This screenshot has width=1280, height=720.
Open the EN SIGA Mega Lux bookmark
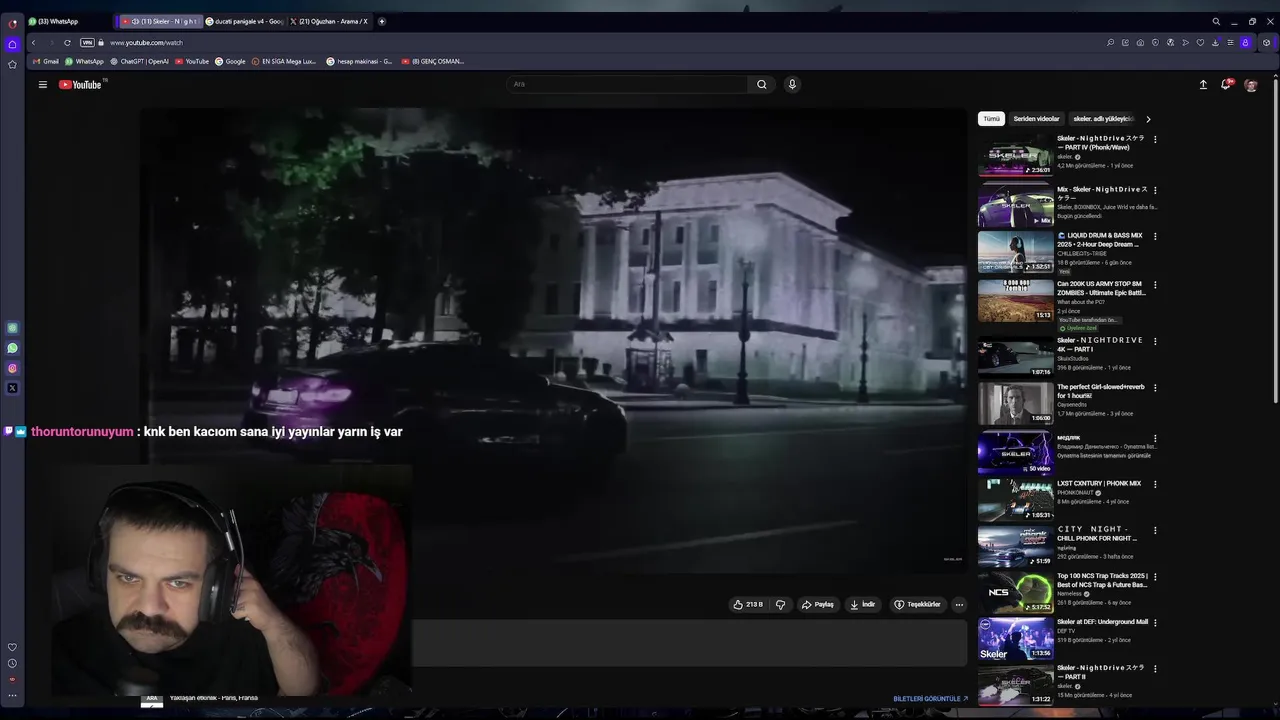tap(284, 61)
